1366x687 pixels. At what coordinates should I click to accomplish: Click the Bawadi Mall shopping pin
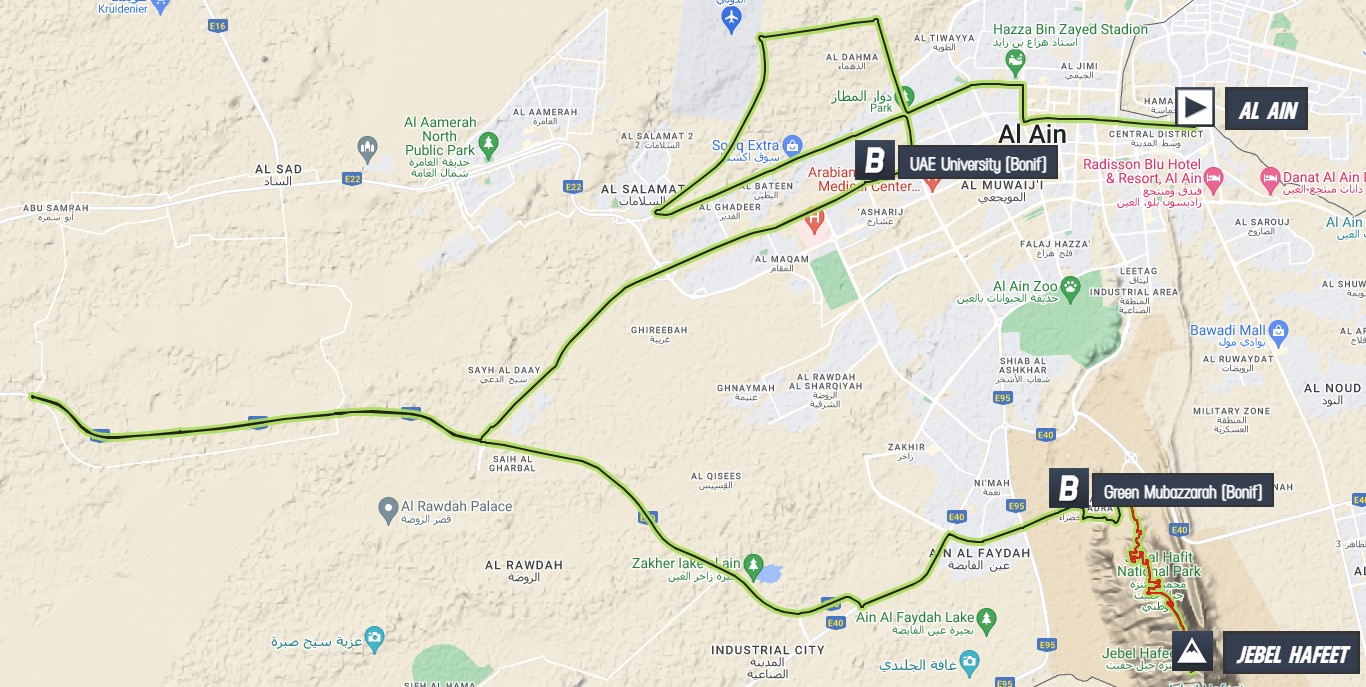pos(1279,331)
